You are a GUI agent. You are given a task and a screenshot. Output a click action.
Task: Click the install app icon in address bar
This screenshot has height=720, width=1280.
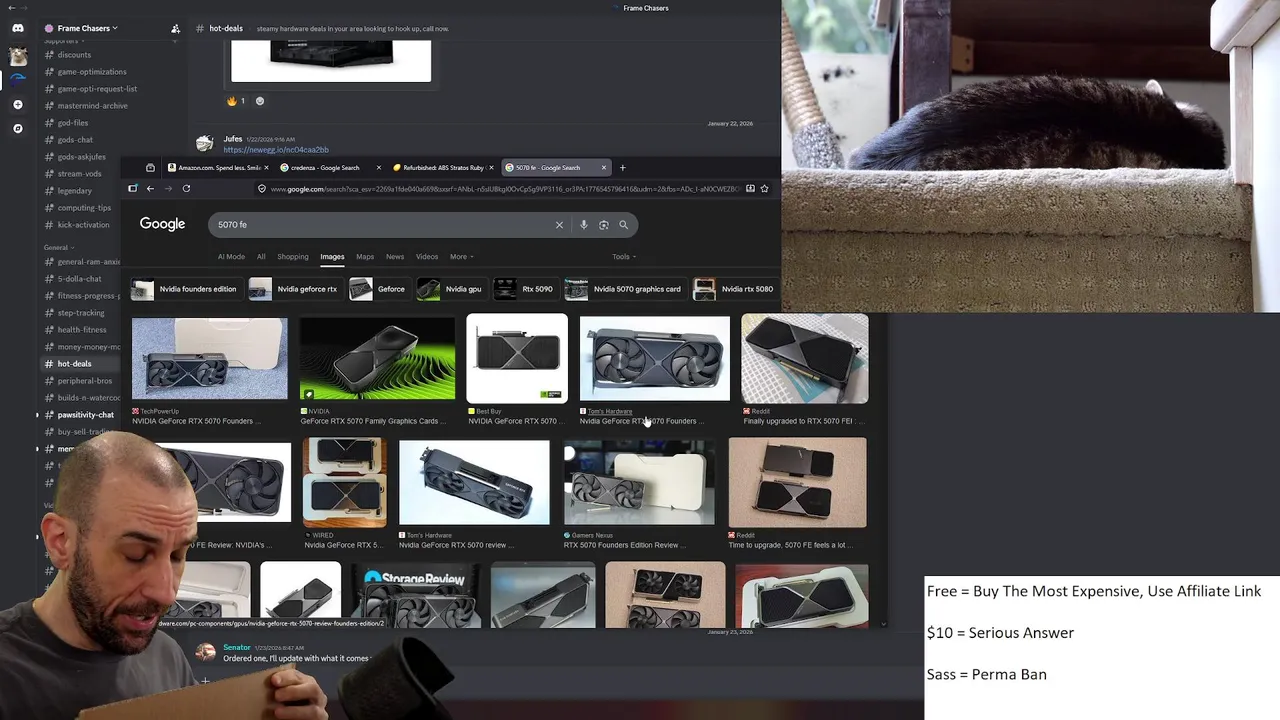[750, 188]
